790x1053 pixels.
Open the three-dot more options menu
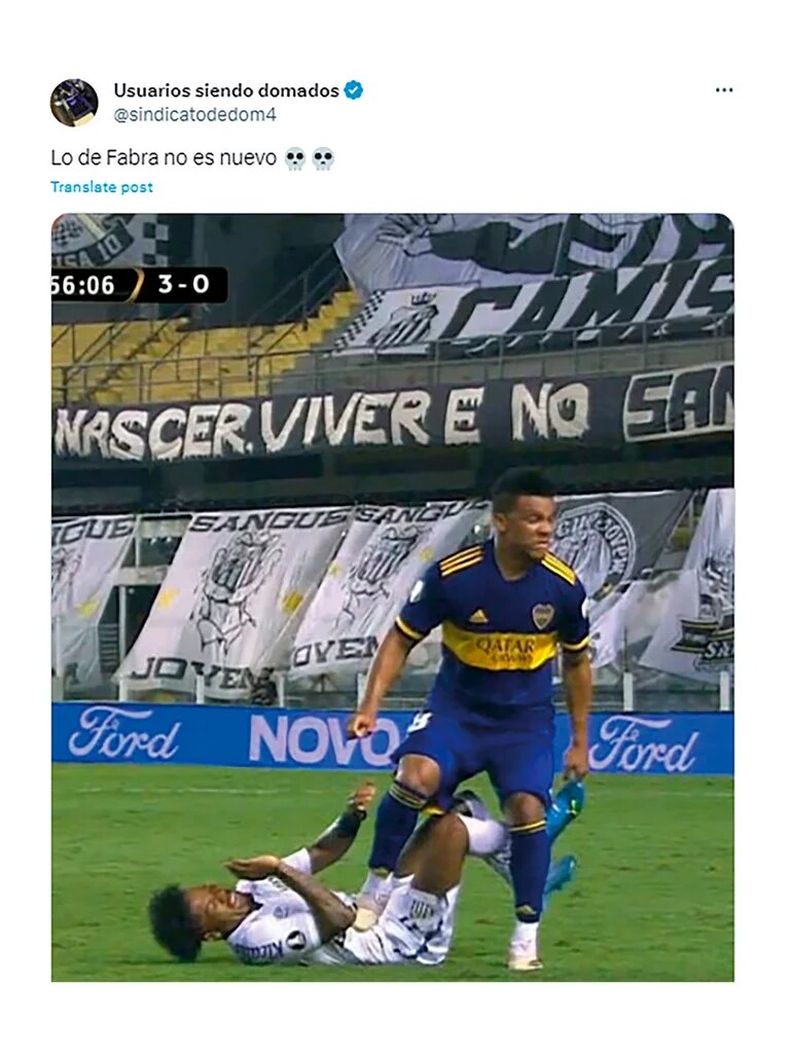coord(723,90)
